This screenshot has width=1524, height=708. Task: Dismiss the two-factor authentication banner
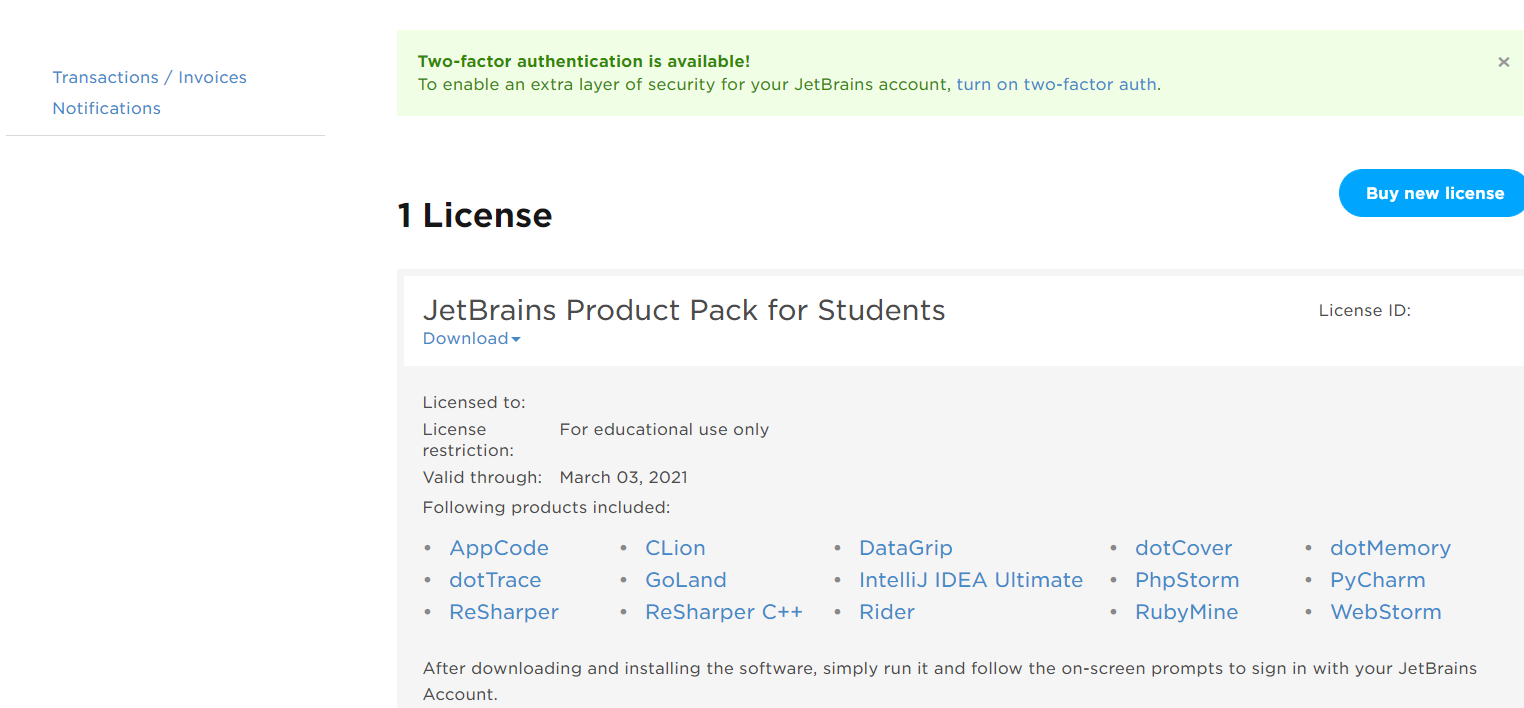[x=1503, y=62]
